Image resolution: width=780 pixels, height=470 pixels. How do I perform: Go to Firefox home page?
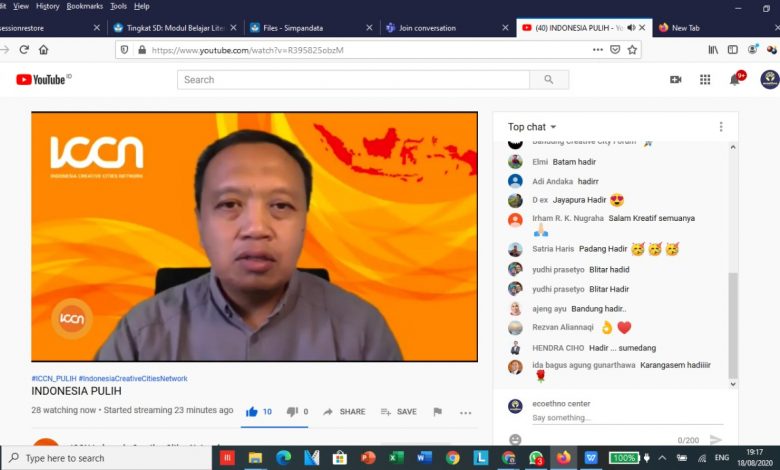[44, 50]
